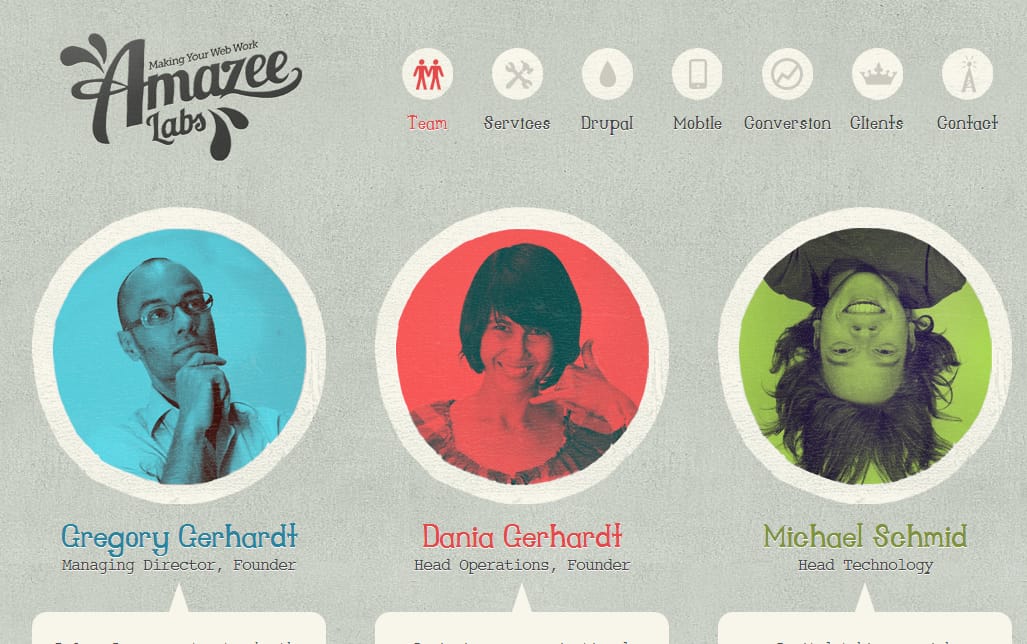Viewport: 1027px width, 644px height.
Task: Select Michael Schmid's name heading
Action: click(865, 537)
